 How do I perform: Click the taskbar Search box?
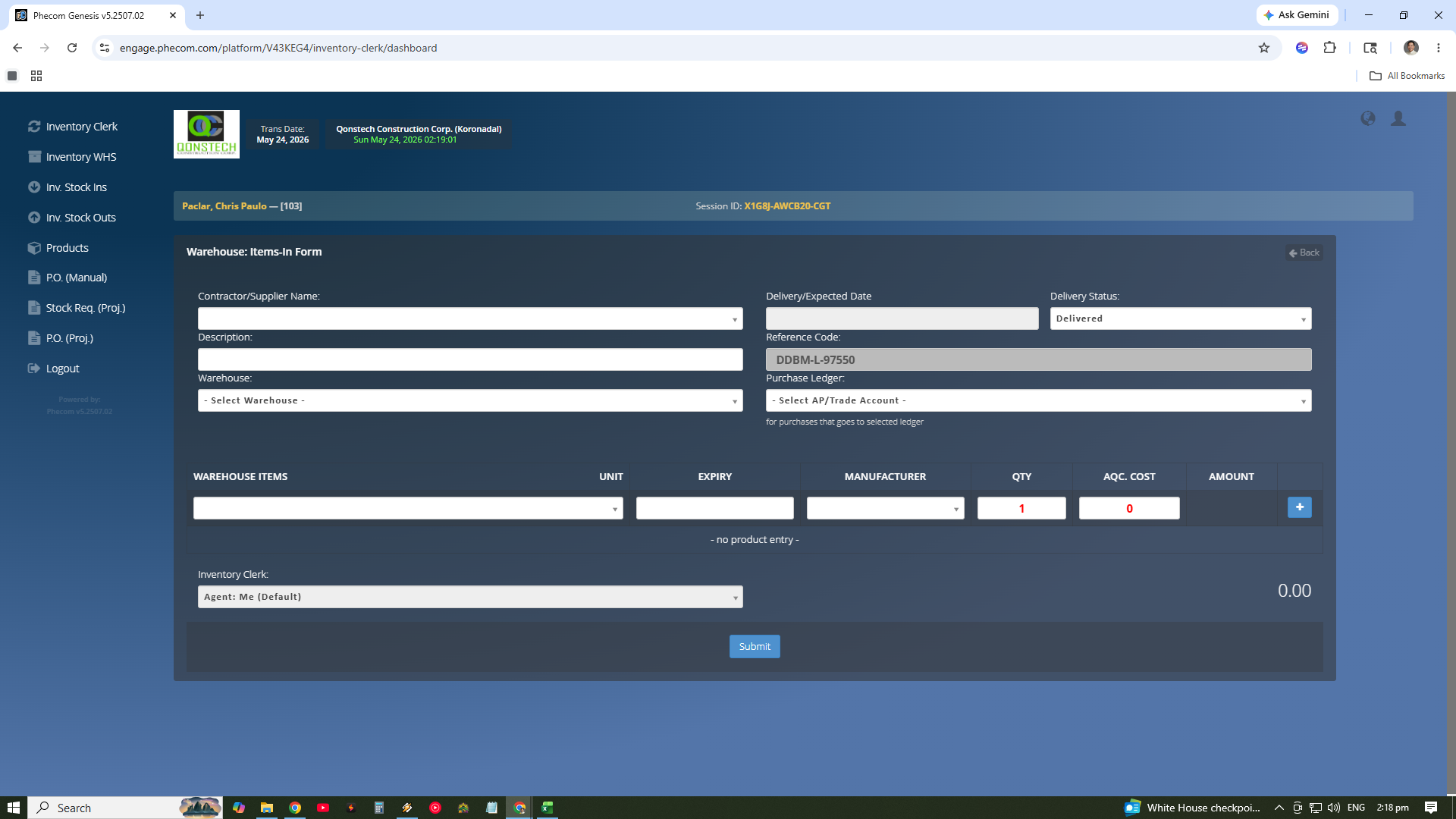(126, 808)
